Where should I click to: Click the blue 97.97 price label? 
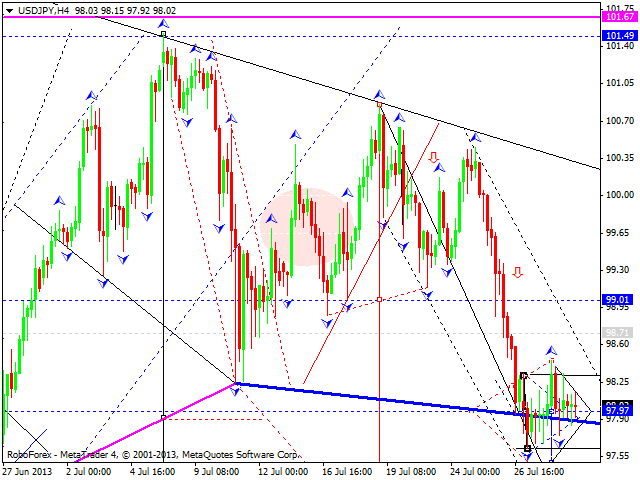620,410
